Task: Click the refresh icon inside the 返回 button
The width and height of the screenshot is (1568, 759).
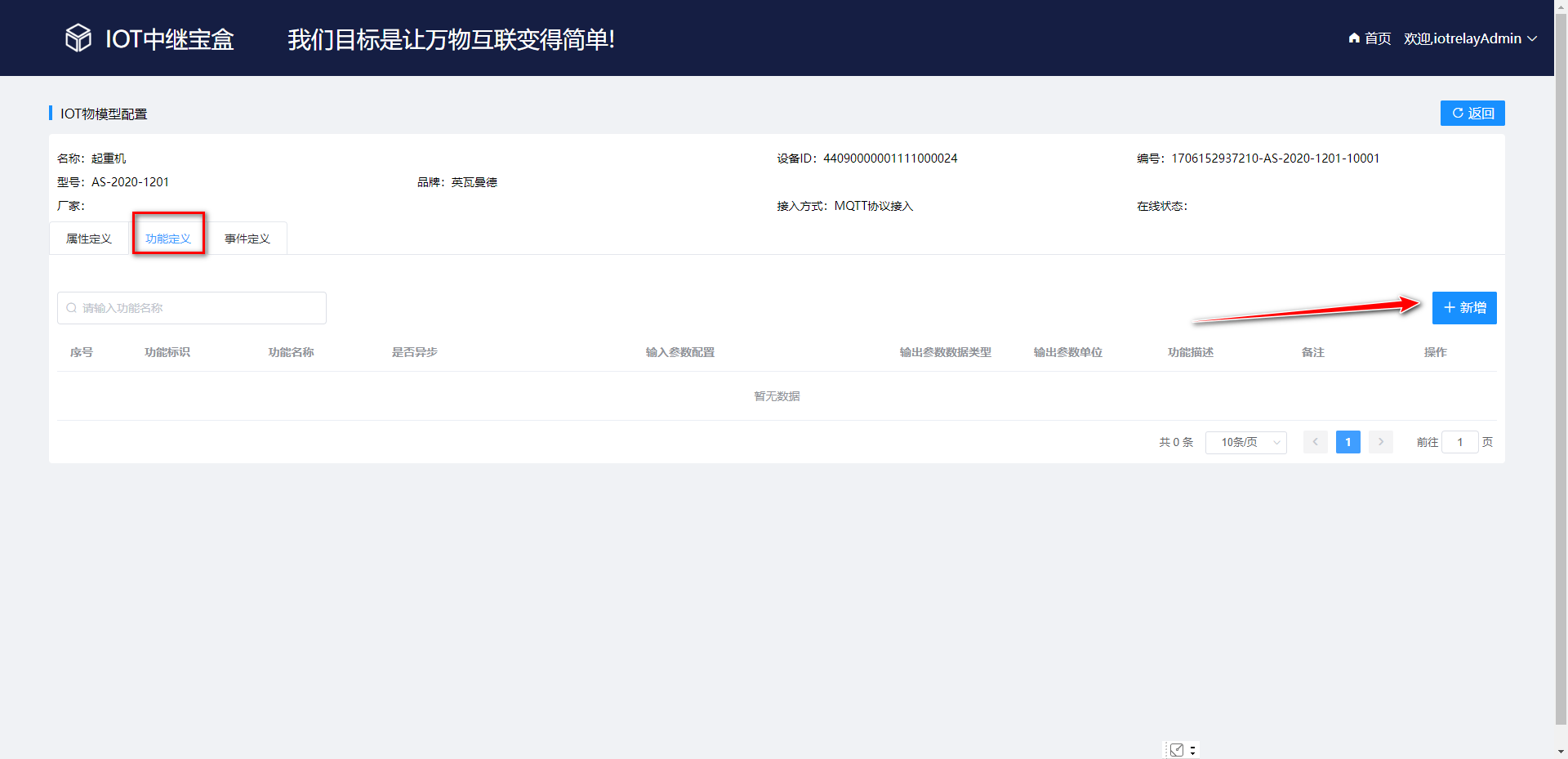Action: click(x=1458, y=113)
